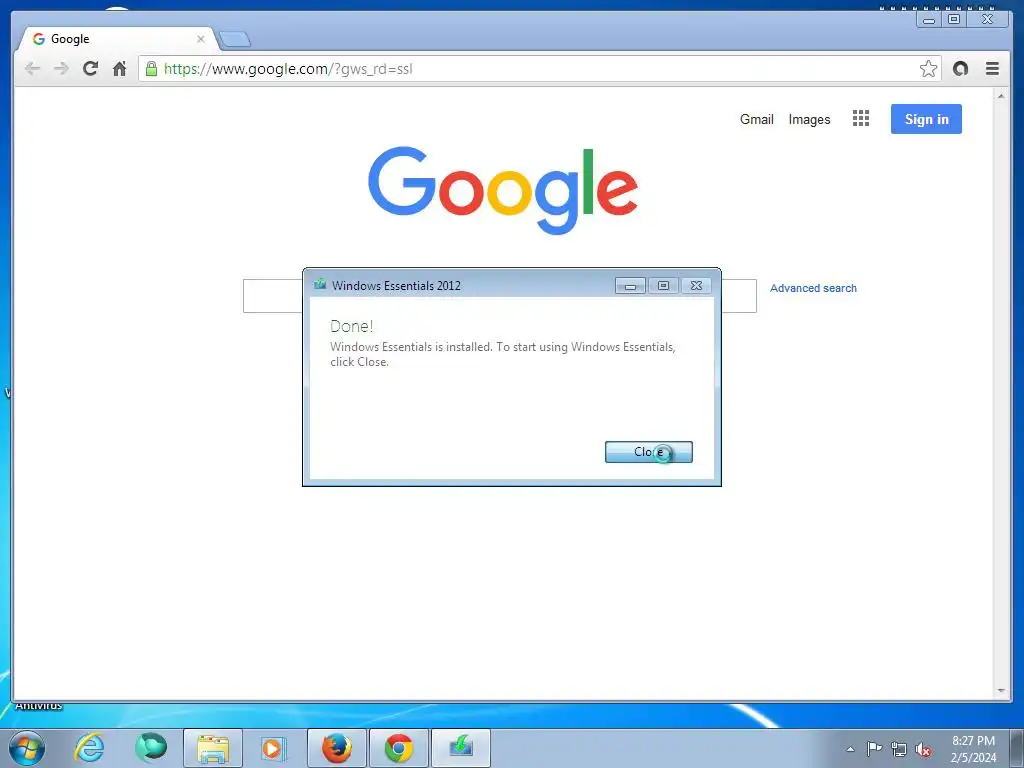Open the Gmail link
Image resolution: width=1024 pixels, height=768 pixels.
point(756,120)
